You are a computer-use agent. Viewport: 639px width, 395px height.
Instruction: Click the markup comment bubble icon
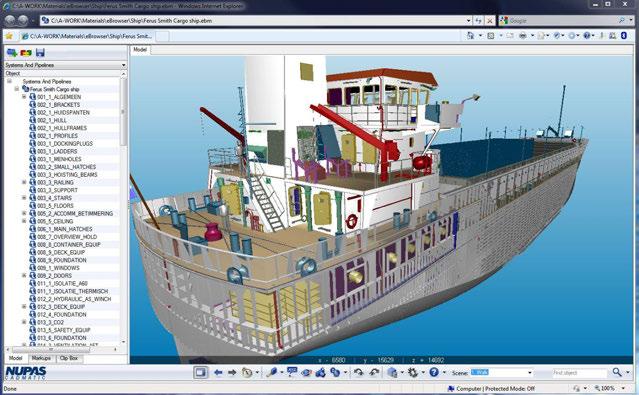(x=292, y=372)
